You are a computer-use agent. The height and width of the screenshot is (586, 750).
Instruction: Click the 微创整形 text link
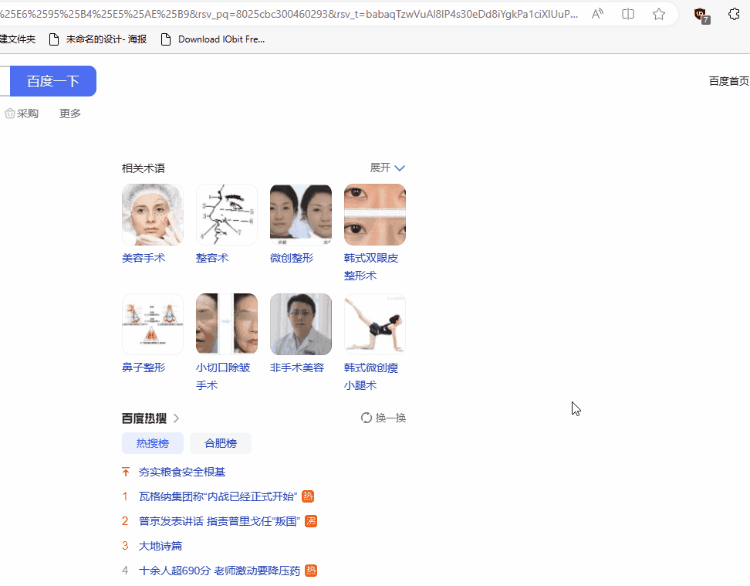[292, 258]
